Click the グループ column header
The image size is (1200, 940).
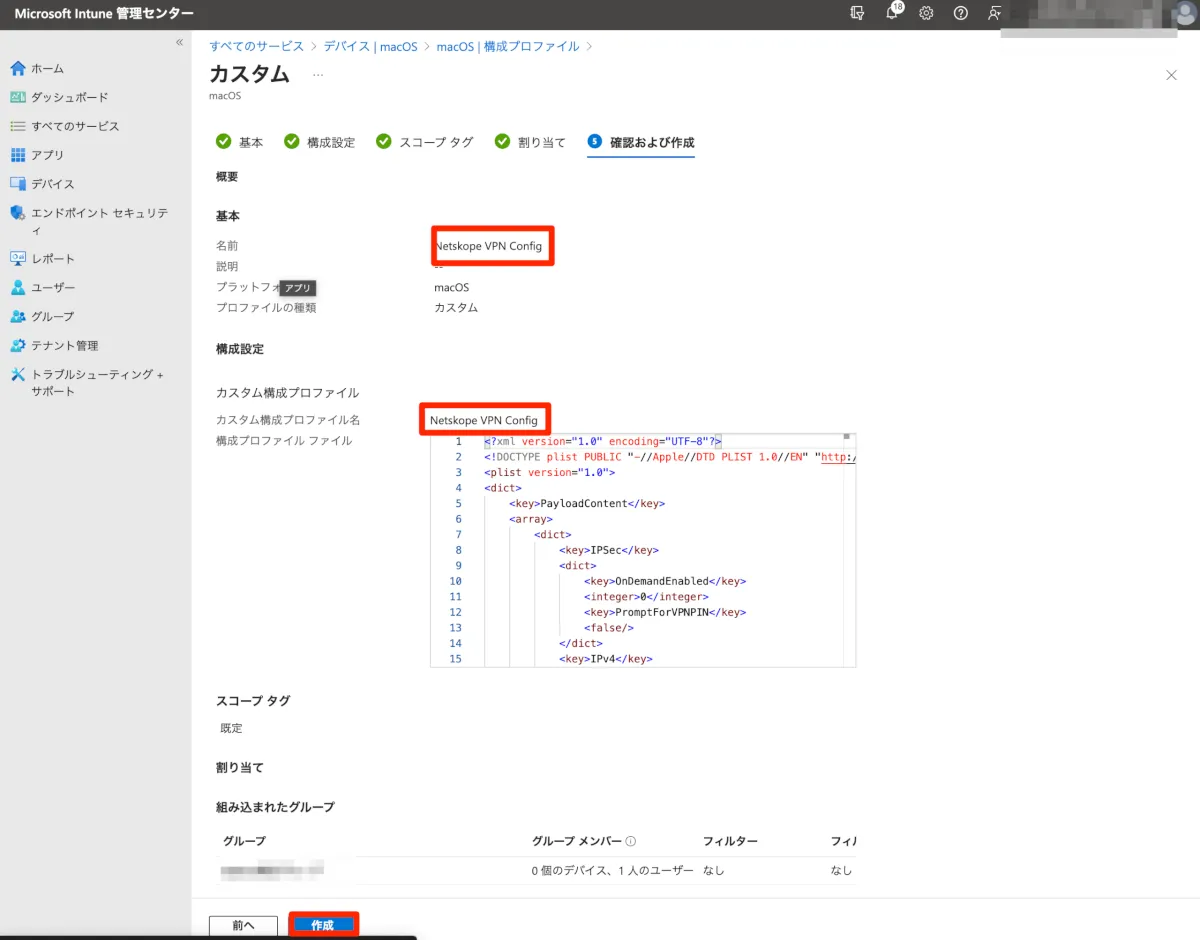(244, 841)
